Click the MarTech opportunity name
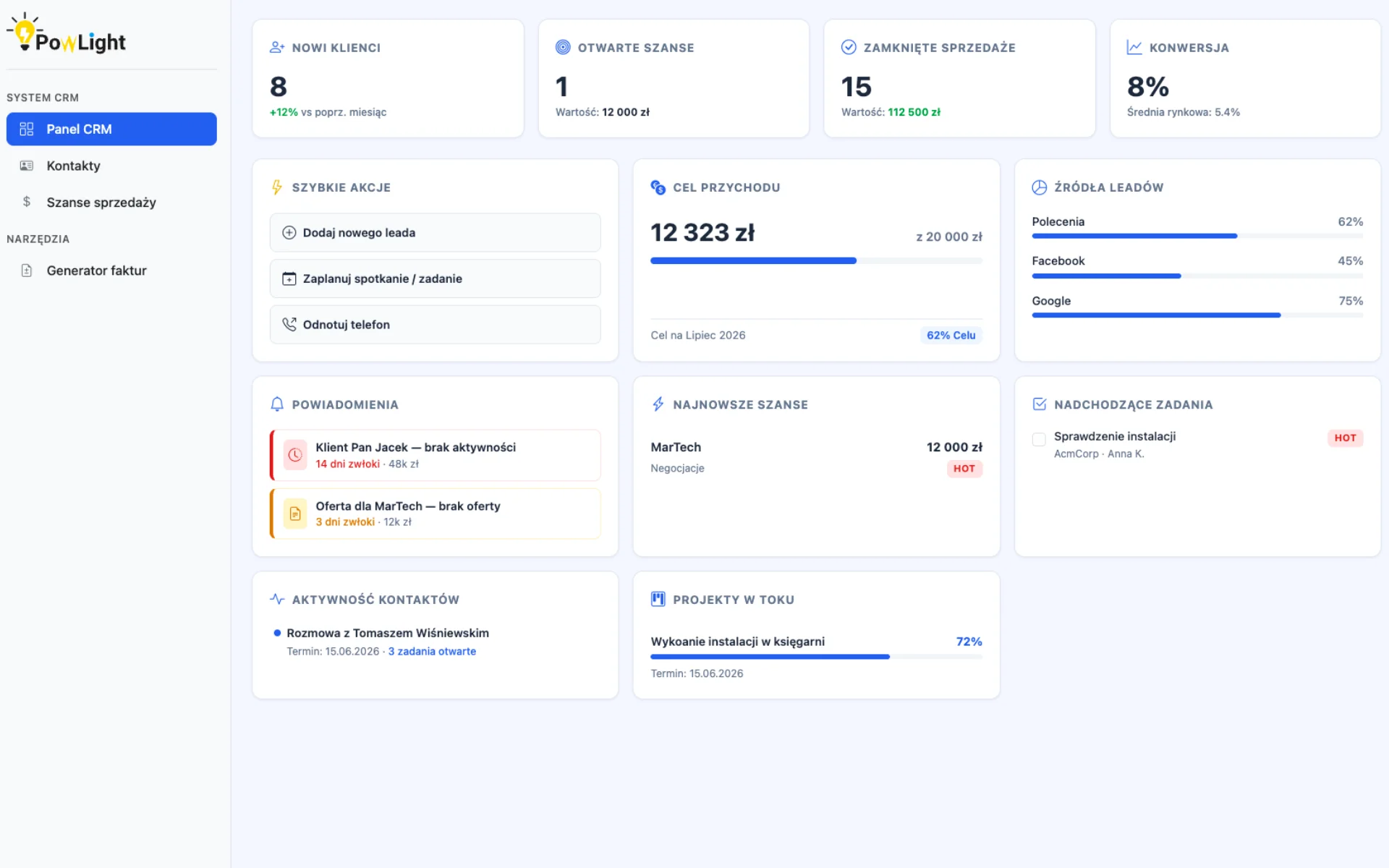Image resolution: width=1389 pixels, height=868 pixels. (676, 447)
